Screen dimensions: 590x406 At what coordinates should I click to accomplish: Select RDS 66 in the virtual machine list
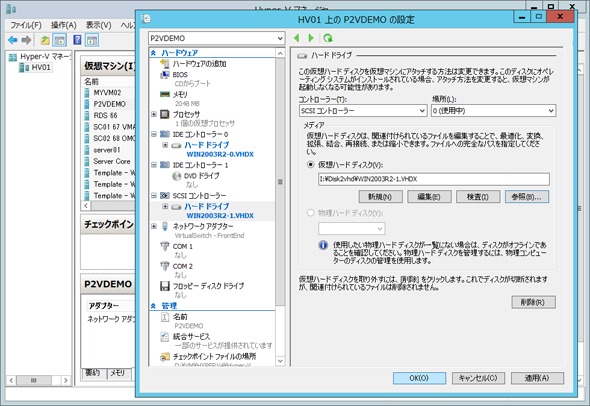pyautogui.click(x=105, y=115)
